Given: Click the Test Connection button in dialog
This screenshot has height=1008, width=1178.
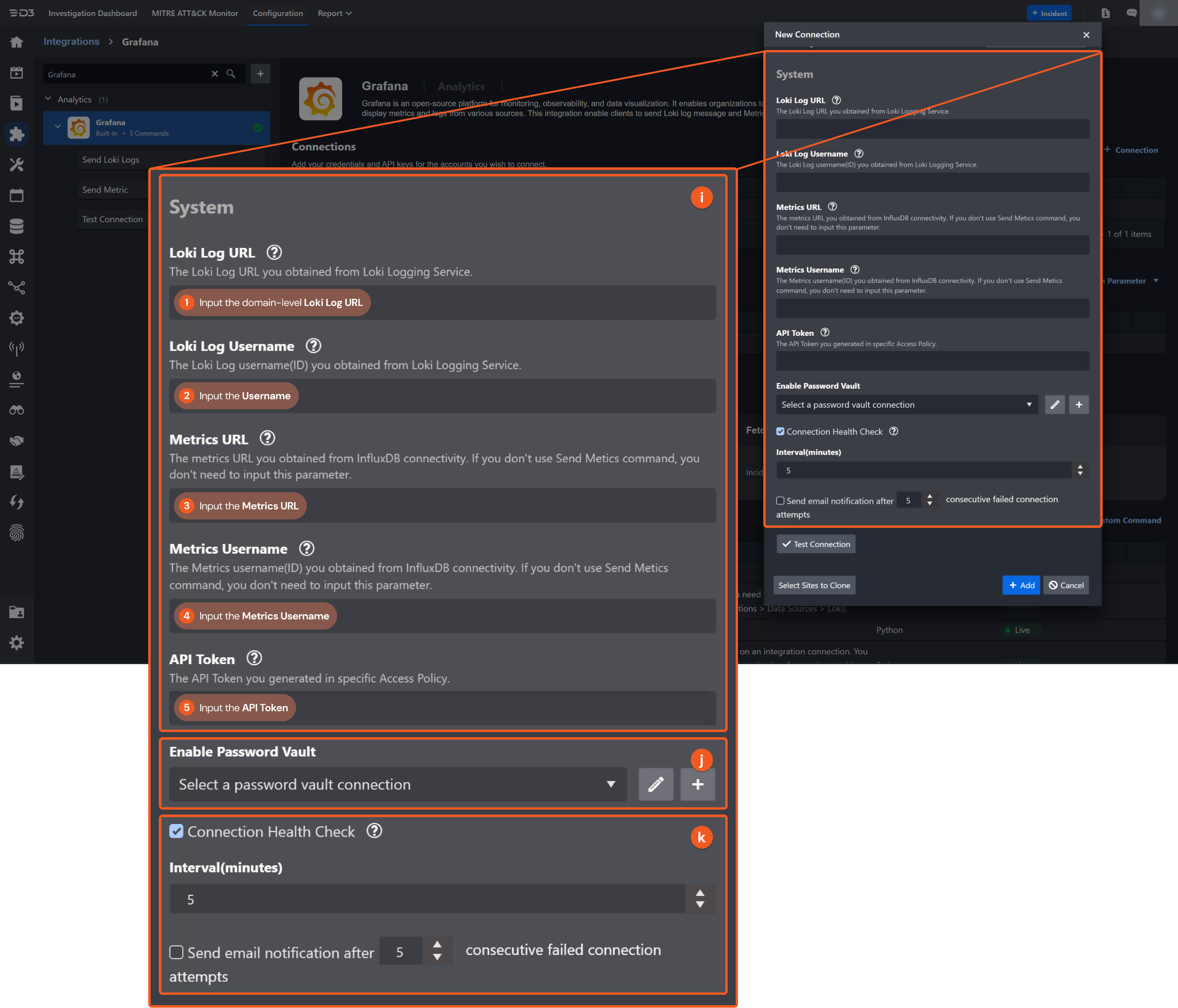Looking at the screenshot, I should pos(816,544).
